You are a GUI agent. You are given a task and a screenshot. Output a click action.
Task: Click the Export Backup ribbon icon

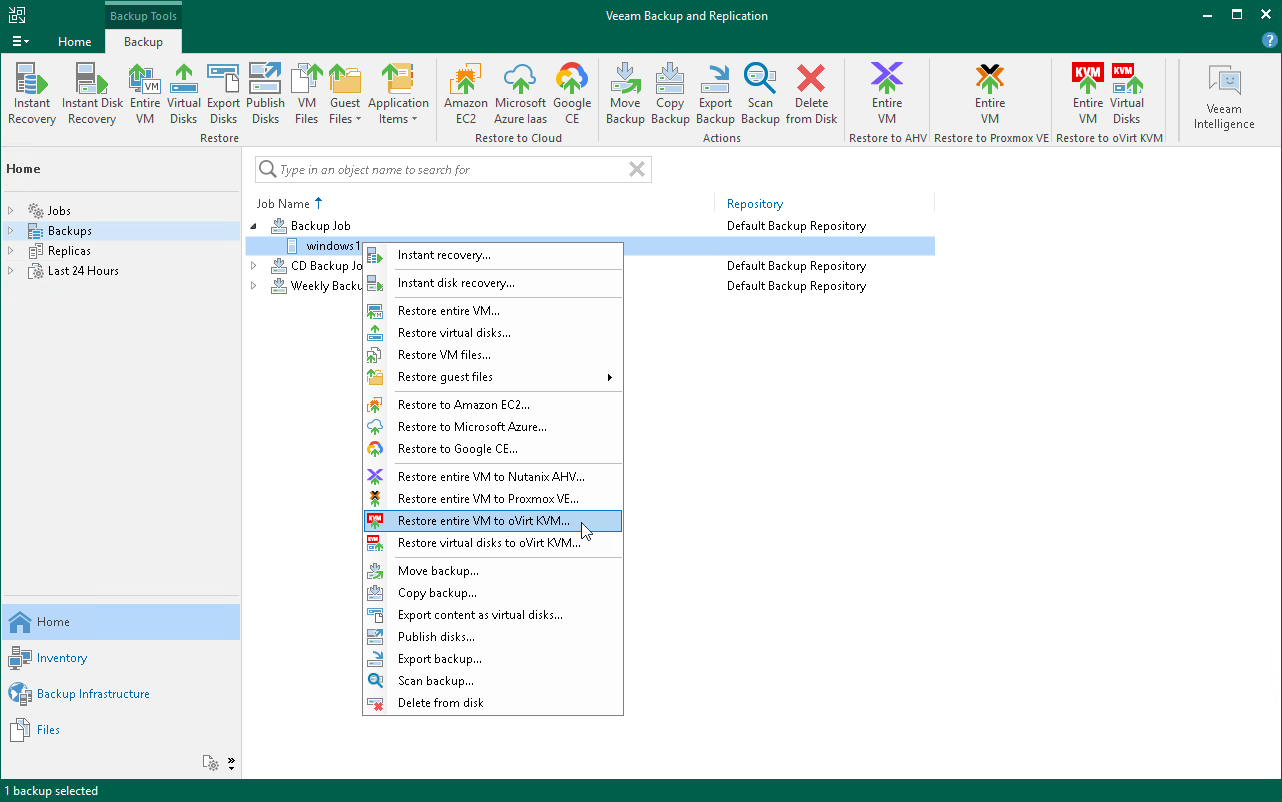715,94
